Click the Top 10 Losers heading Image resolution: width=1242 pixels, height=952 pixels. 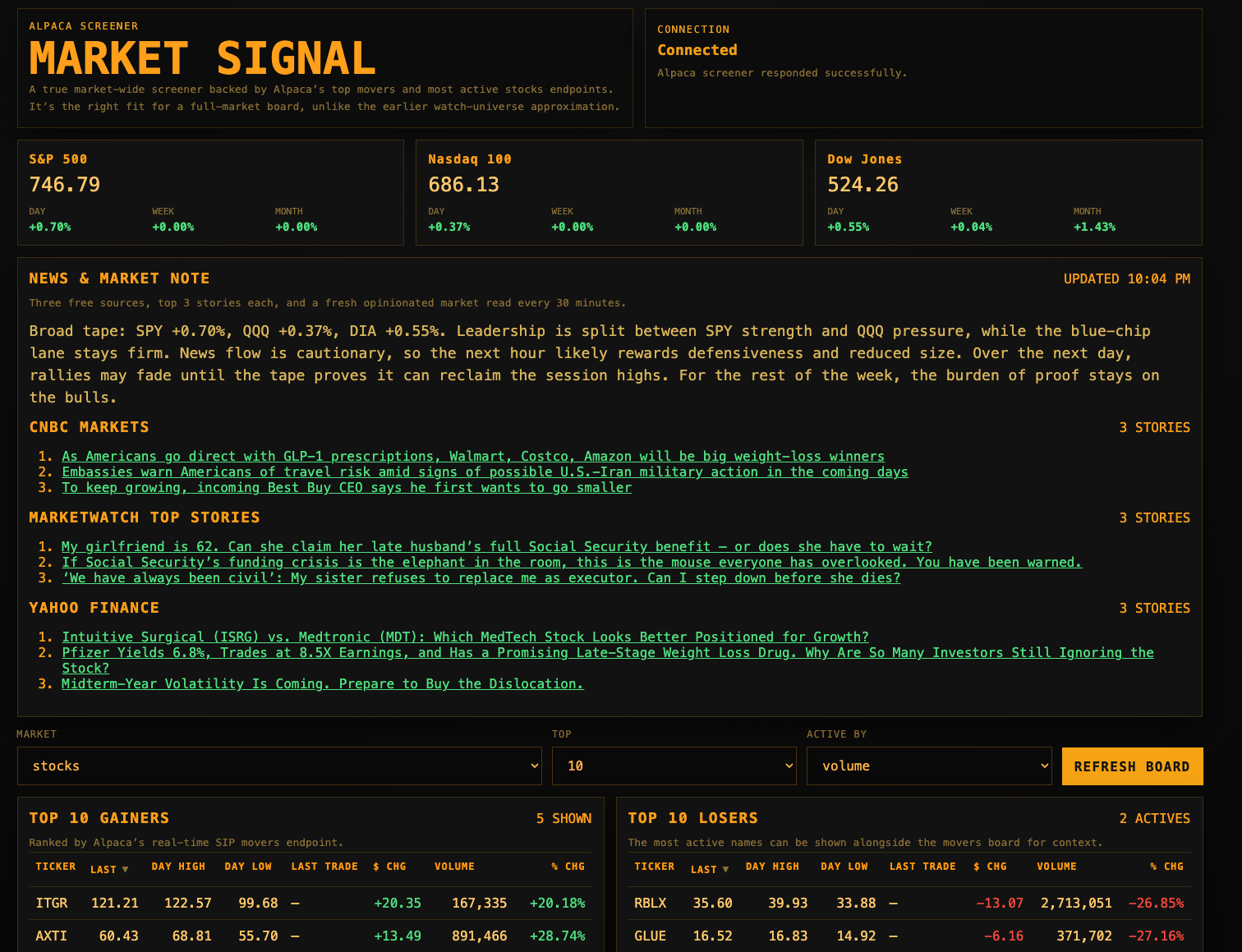693,818
